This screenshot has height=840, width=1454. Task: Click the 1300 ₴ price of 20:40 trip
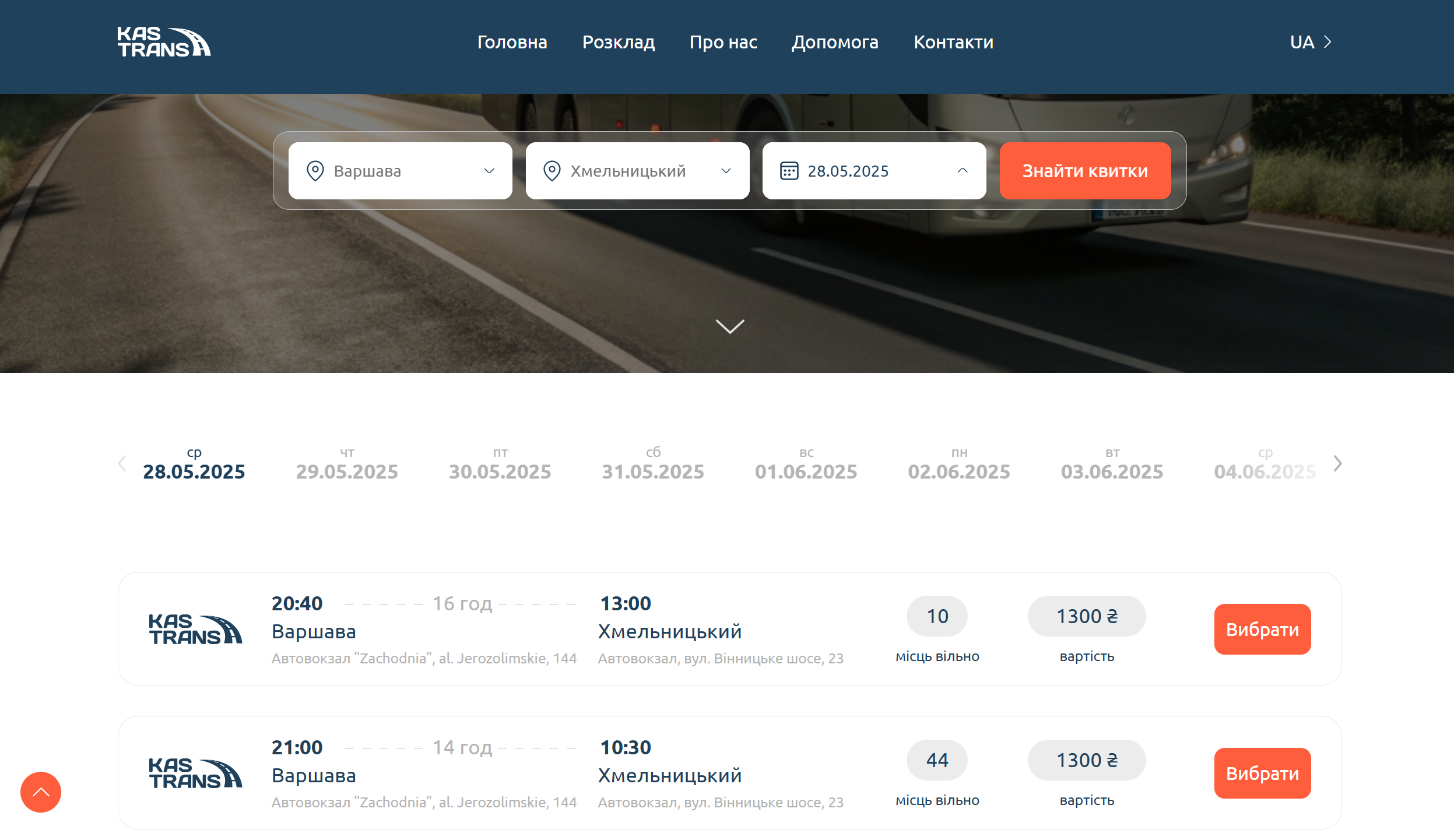[x=1087, y=616]
